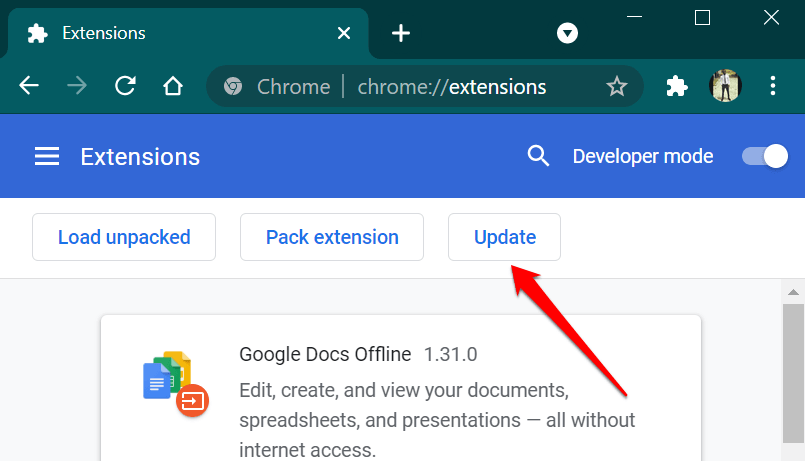The height and width of the screenshot is (461, 805).
Task: Expand the circled down-arrow tab dropdown
Action: [567, 33]
